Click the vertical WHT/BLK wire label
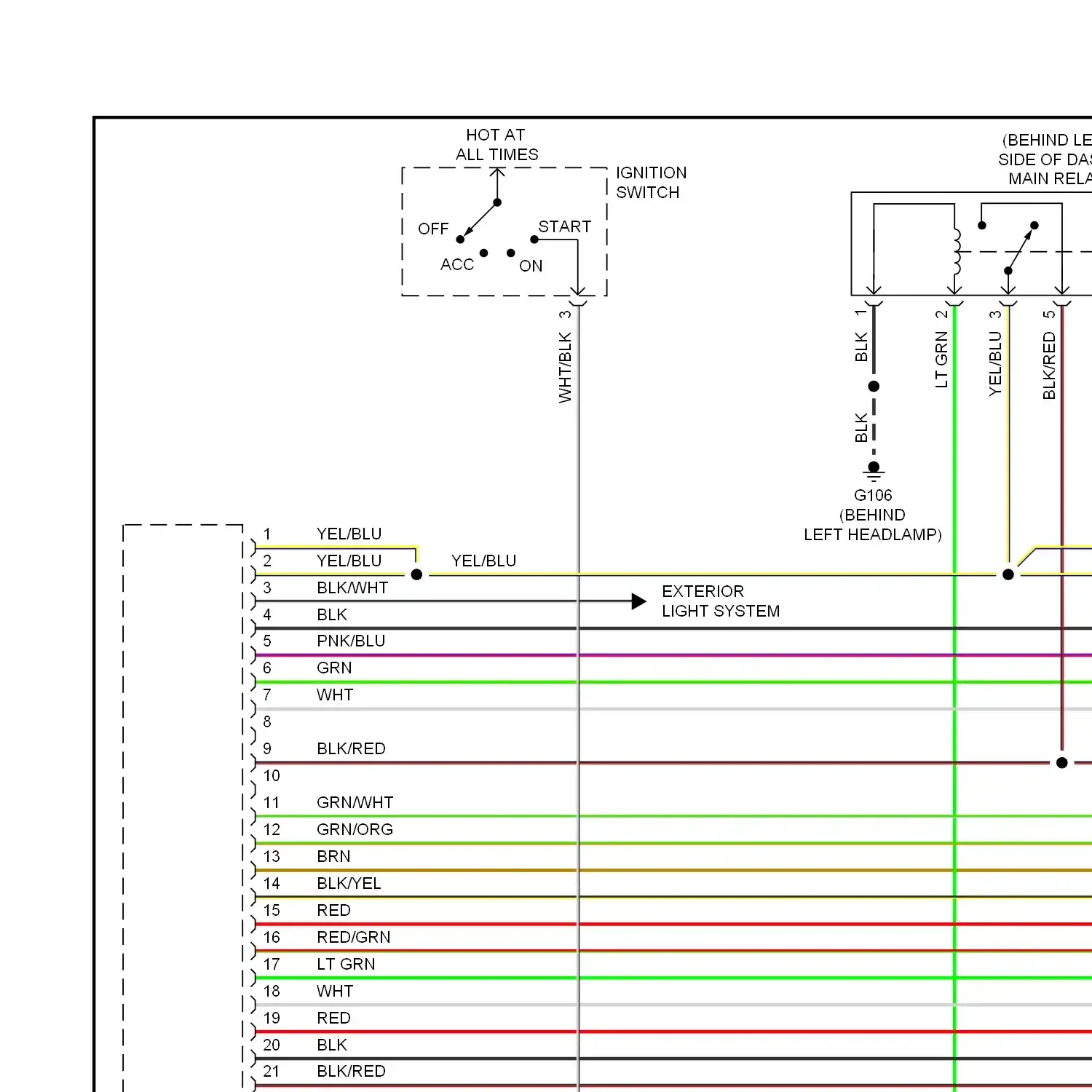 click(566, 368)
